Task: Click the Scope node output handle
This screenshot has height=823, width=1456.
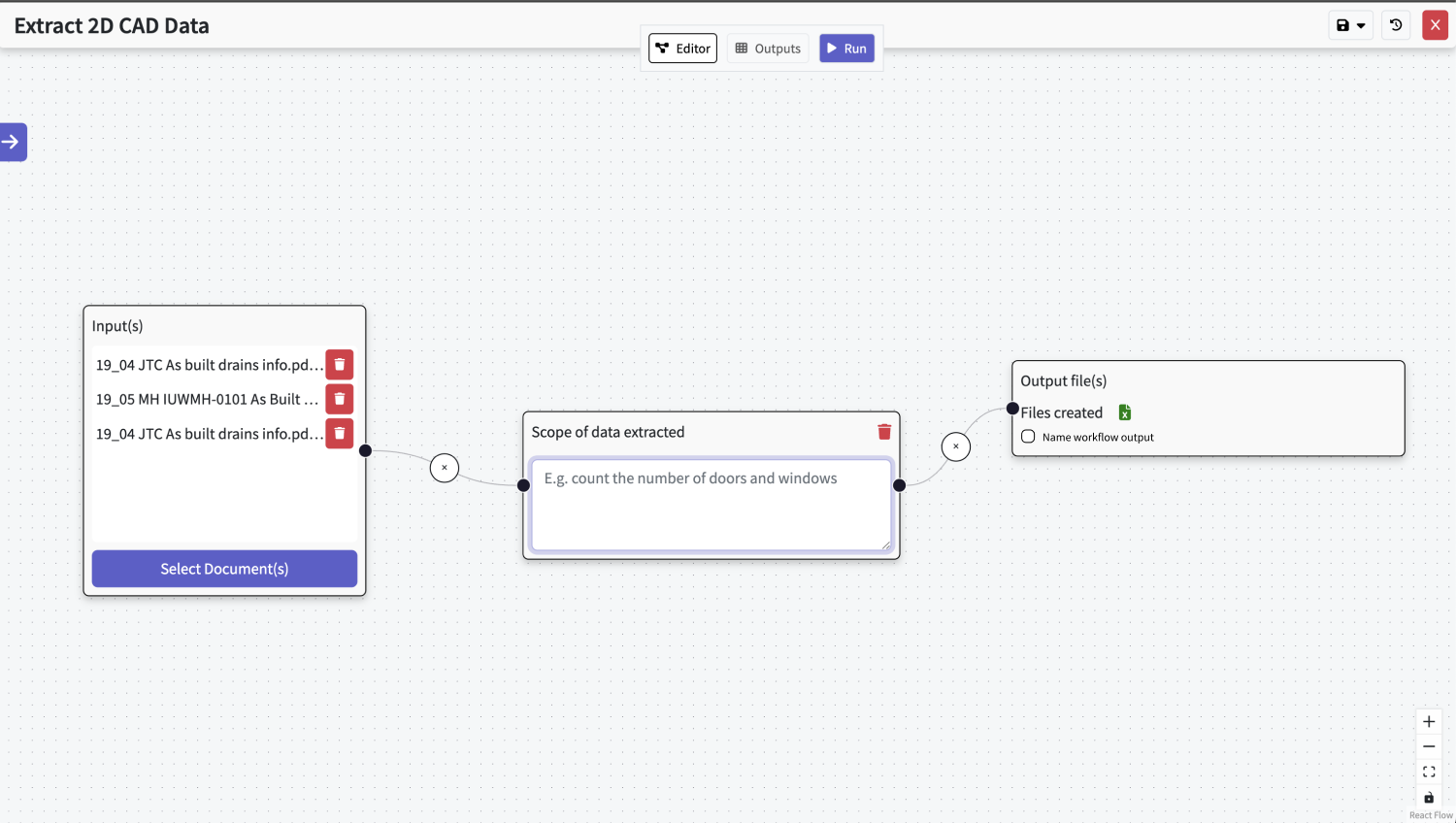Action: click(x=900, y=485)
